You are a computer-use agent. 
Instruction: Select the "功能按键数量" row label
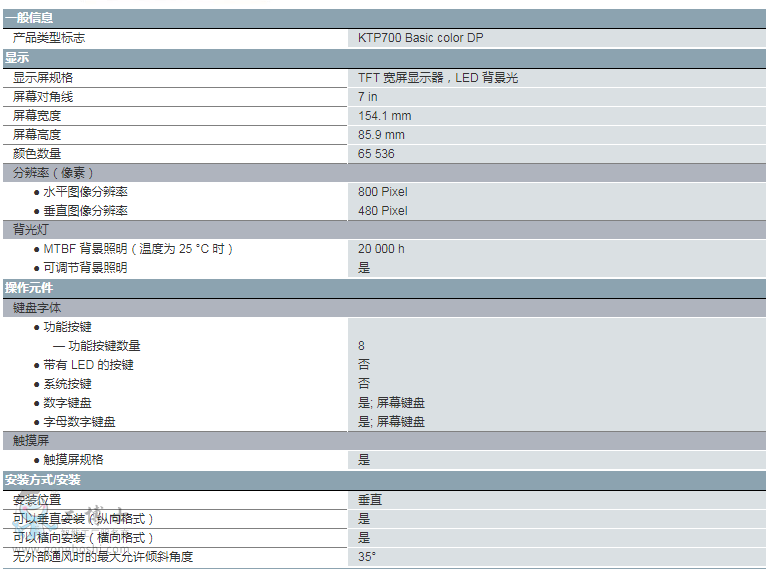tap(104, 346)
